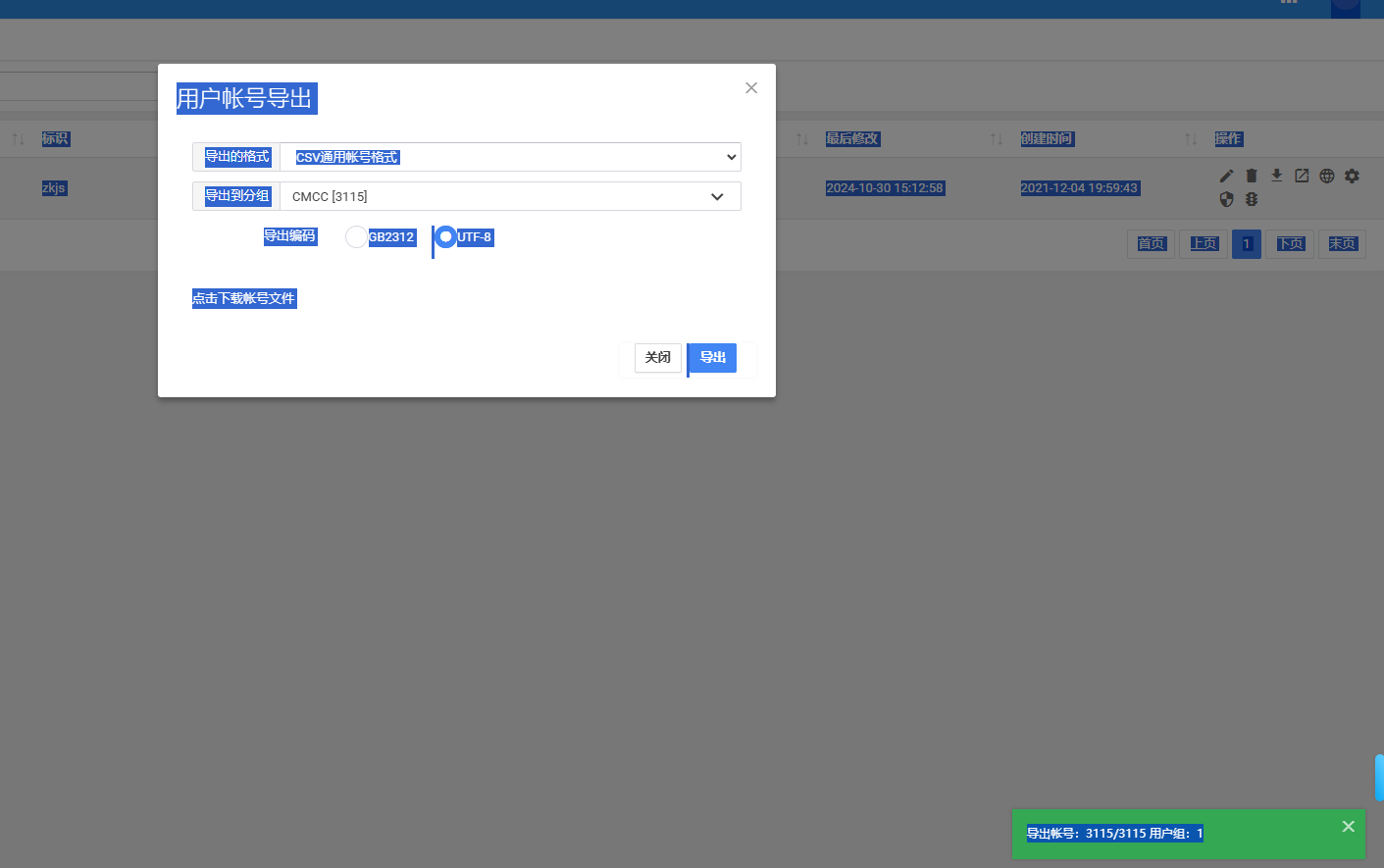
Task: Click the open-in-new-window icon in the operations column
Action: click(x=1302, y=177)
